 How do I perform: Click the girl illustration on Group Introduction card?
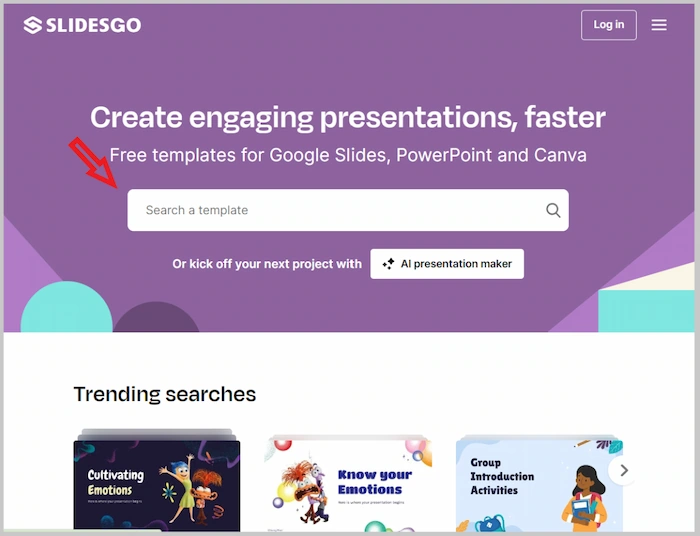click(583, 495)
